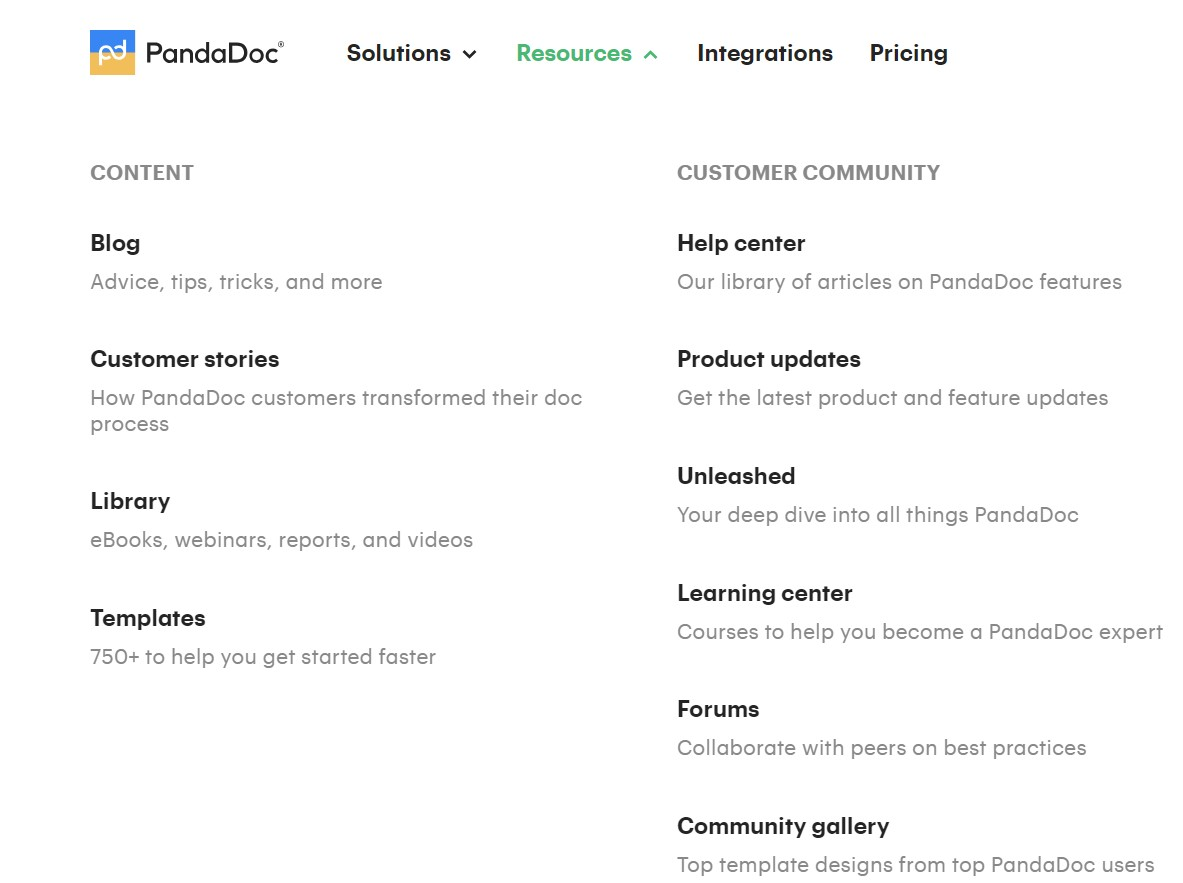Open Customer stories
Screen dimensions: 1183x883
tap(184, 359)
